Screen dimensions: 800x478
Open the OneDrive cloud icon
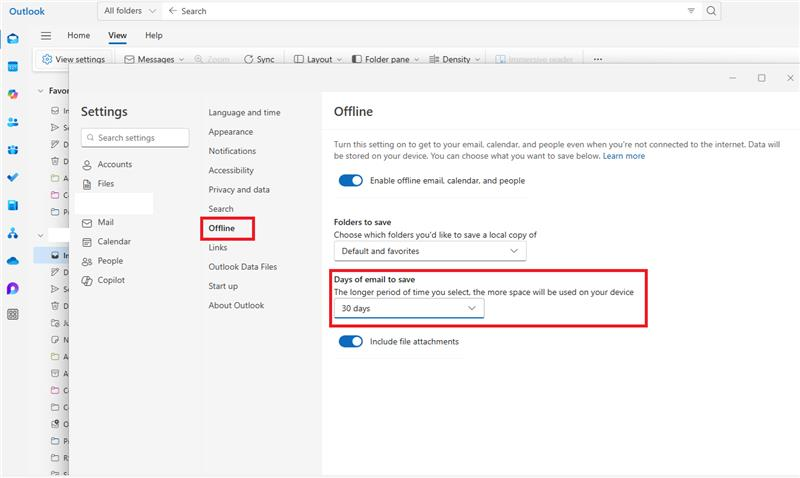pyautogui.click(x=13, y=261)
